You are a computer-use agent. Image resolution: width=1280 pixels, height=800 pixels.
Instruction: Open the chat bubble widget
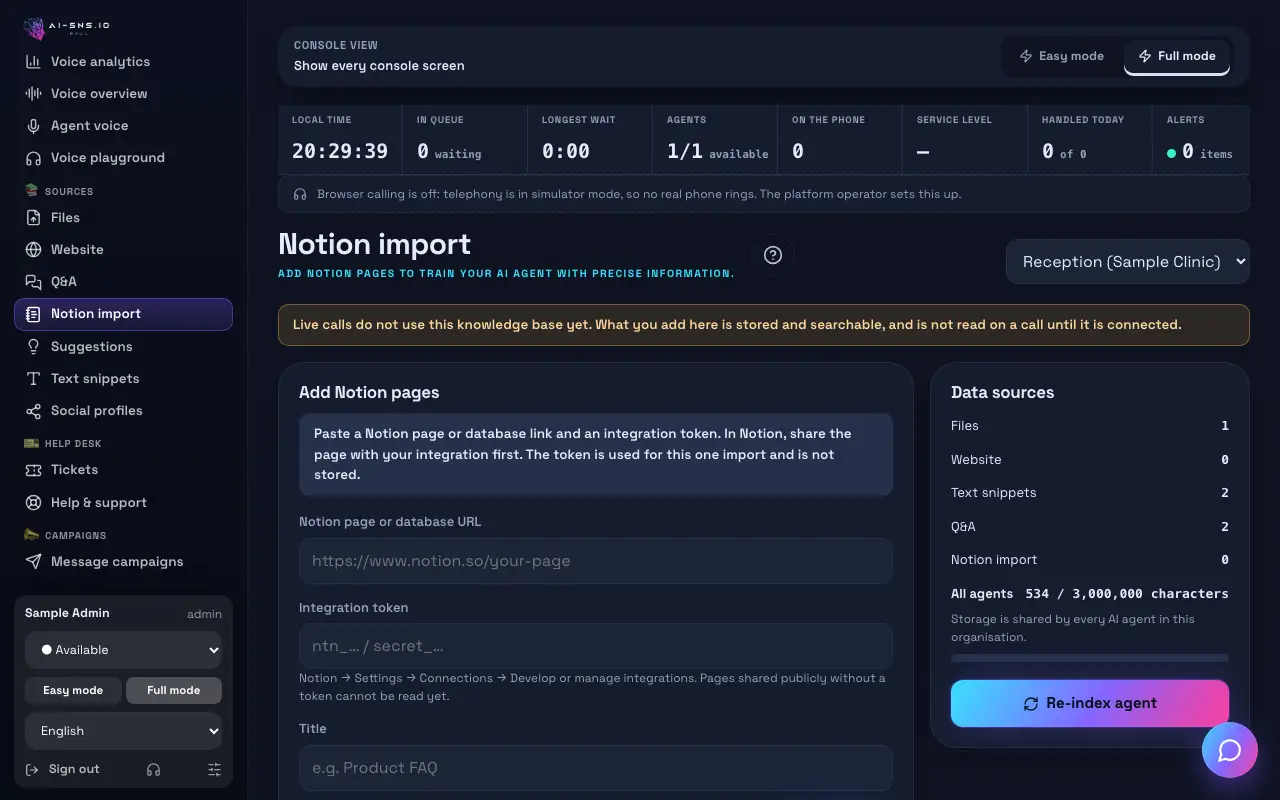(x=1230, y=750)
